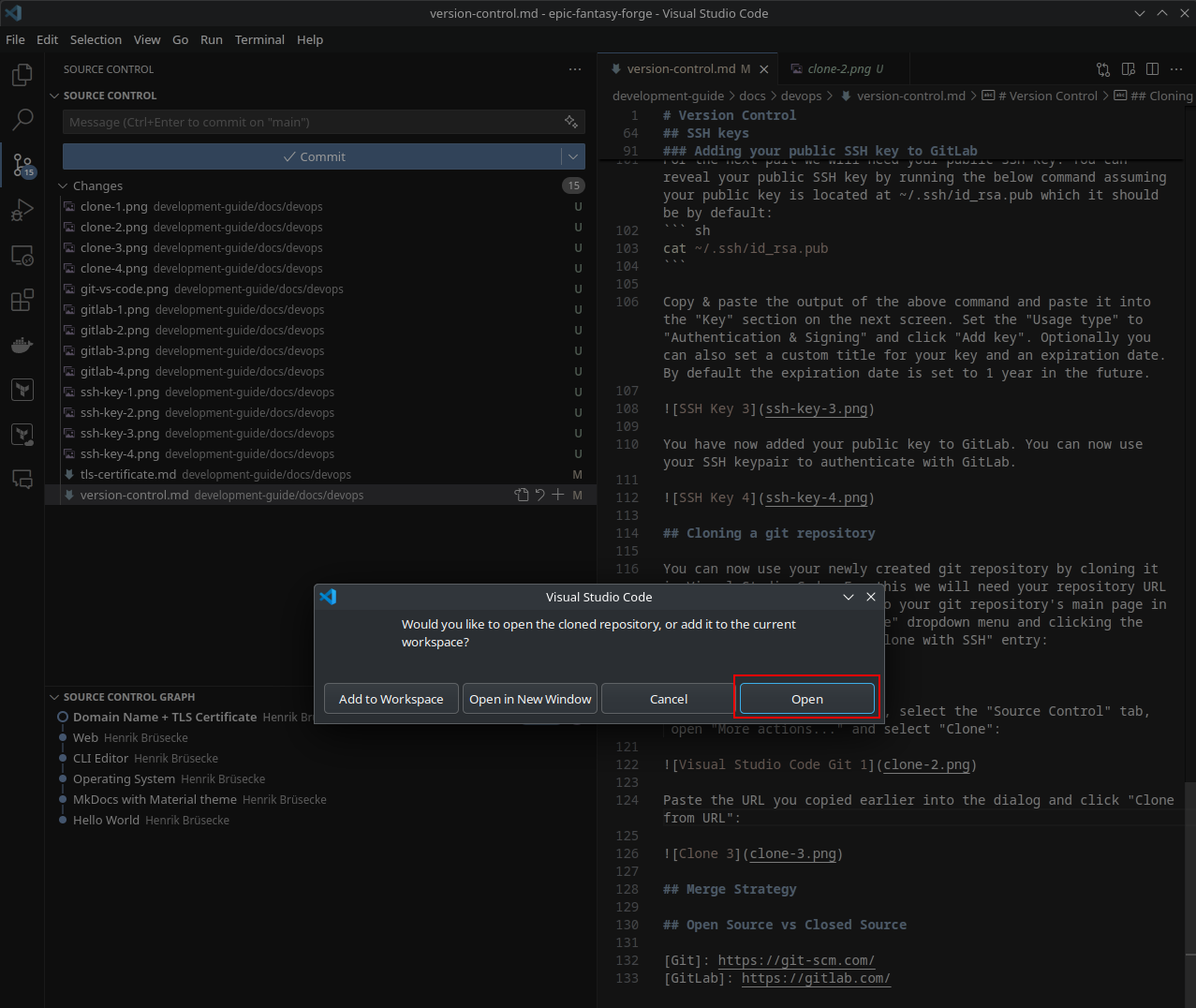Image resolution: width=1196 pixels, height=1008 pixels.
Task: Select tls-certificate.md in Changes list
Action: (x=323, y=474)
